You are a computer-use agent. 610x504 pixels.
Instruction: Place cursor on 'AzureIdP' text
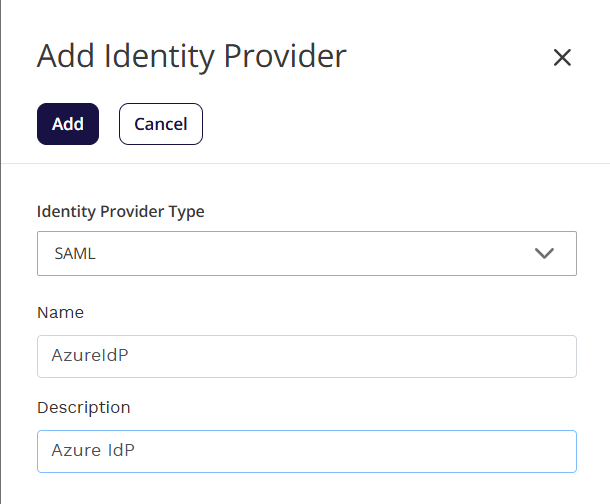coord(90,357)
